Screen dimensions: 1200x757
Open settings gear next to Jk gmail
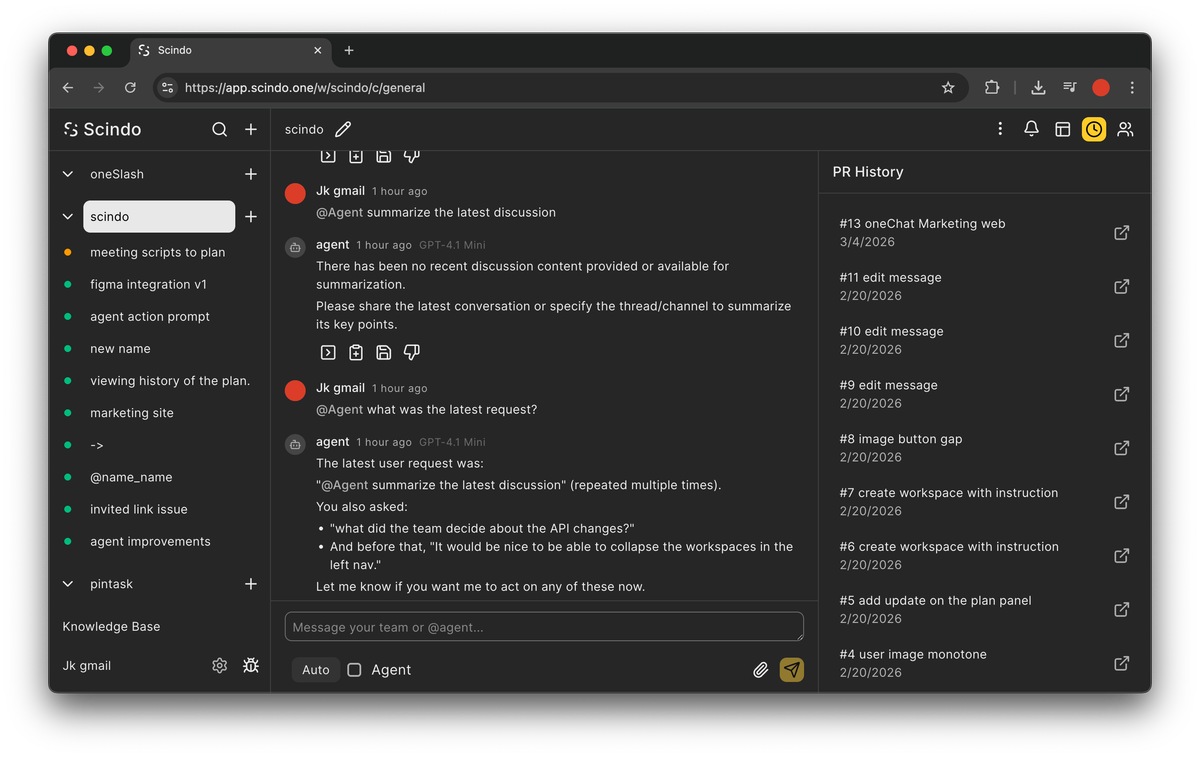click(219, 665)
